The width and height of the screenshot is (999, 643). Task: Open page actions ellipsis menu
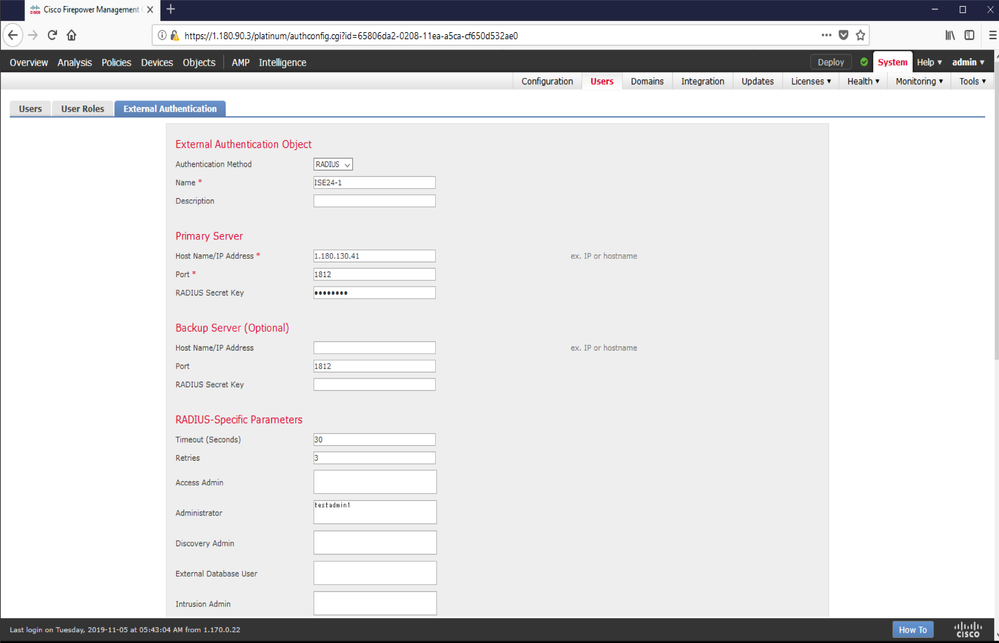(x=826, y=35)
